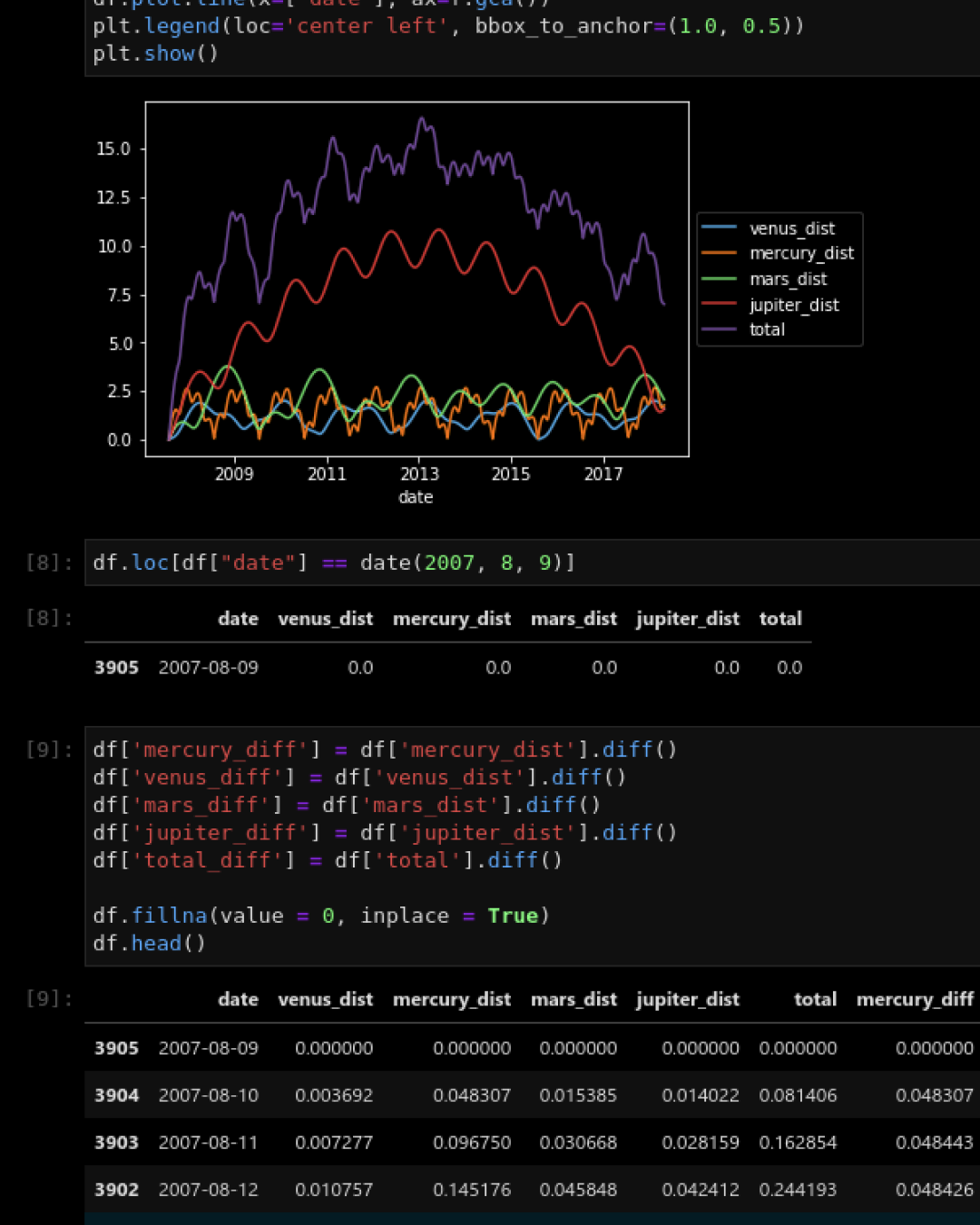
Task: Click the total value 0.244193 cell
Action: [798, 1190]
